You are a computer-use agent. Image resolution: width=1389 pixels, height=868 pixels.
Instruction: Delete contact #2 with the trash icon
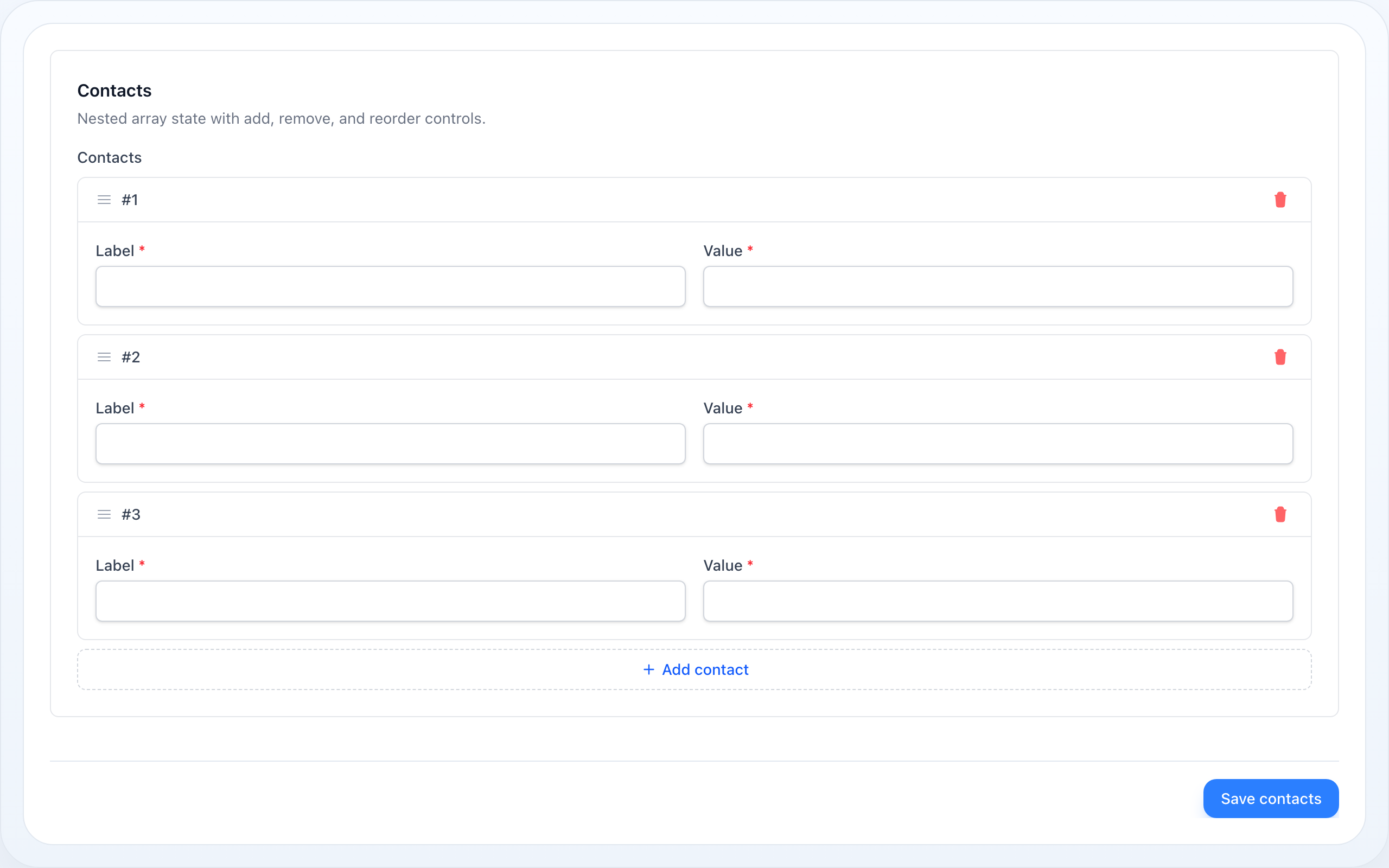click(1280, 357)
